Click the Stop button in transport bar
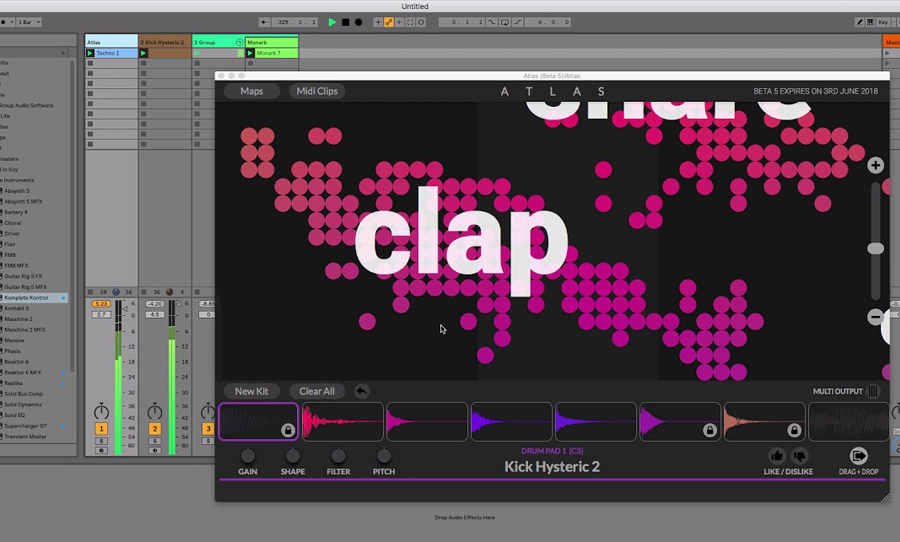Screen dimensions: 900x542 point(346,21)
